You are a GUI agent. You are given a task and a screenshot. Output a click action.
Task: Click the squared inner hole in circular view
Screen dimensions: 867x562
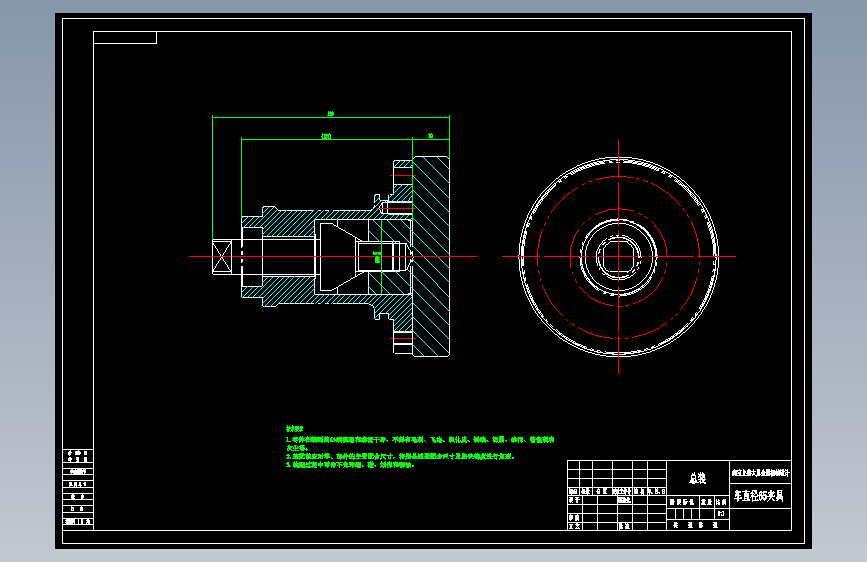(x=618, y=257)
